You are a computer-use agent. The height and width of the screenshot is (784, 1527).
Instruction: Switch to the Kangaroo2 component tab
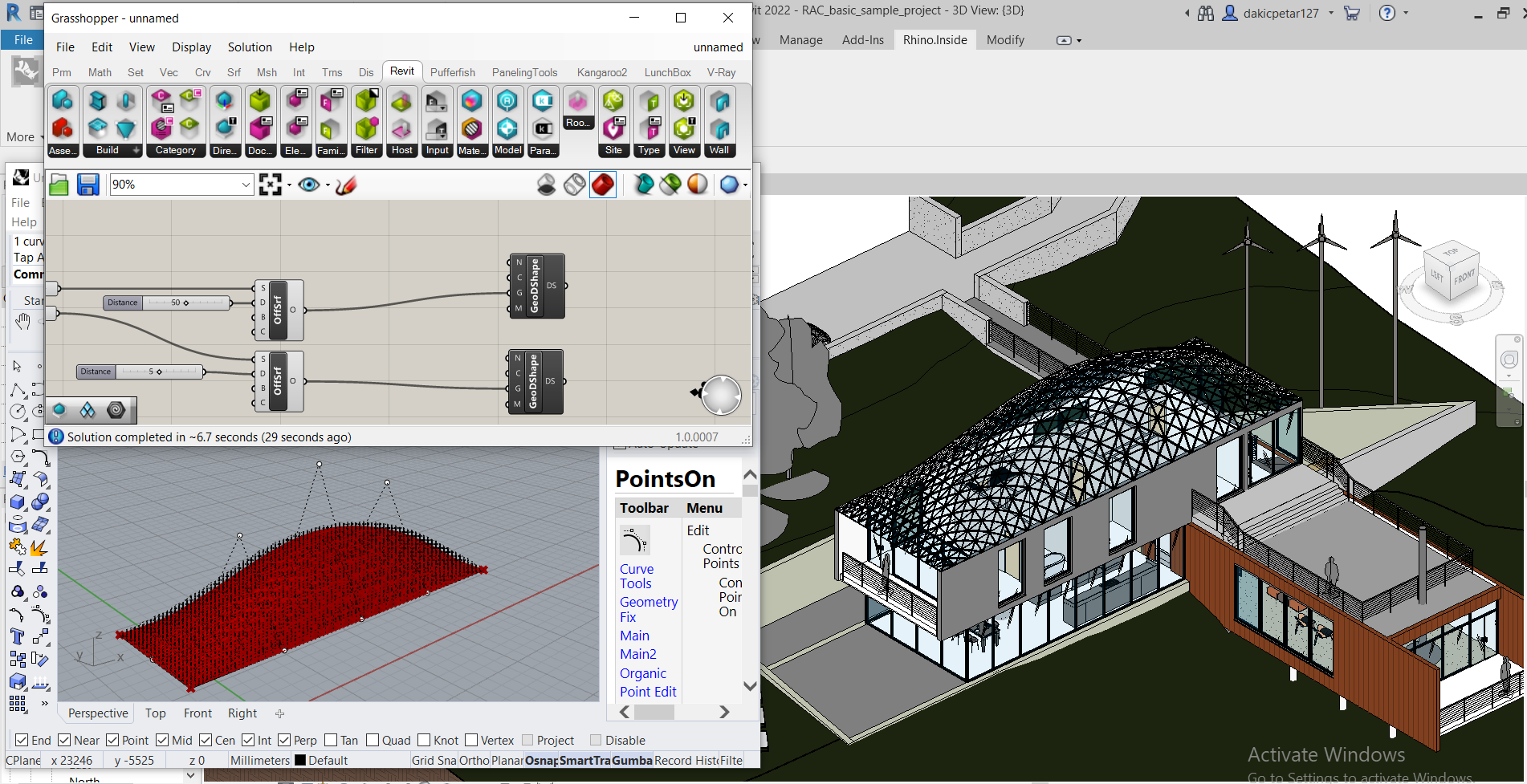(x=602, y=72)
